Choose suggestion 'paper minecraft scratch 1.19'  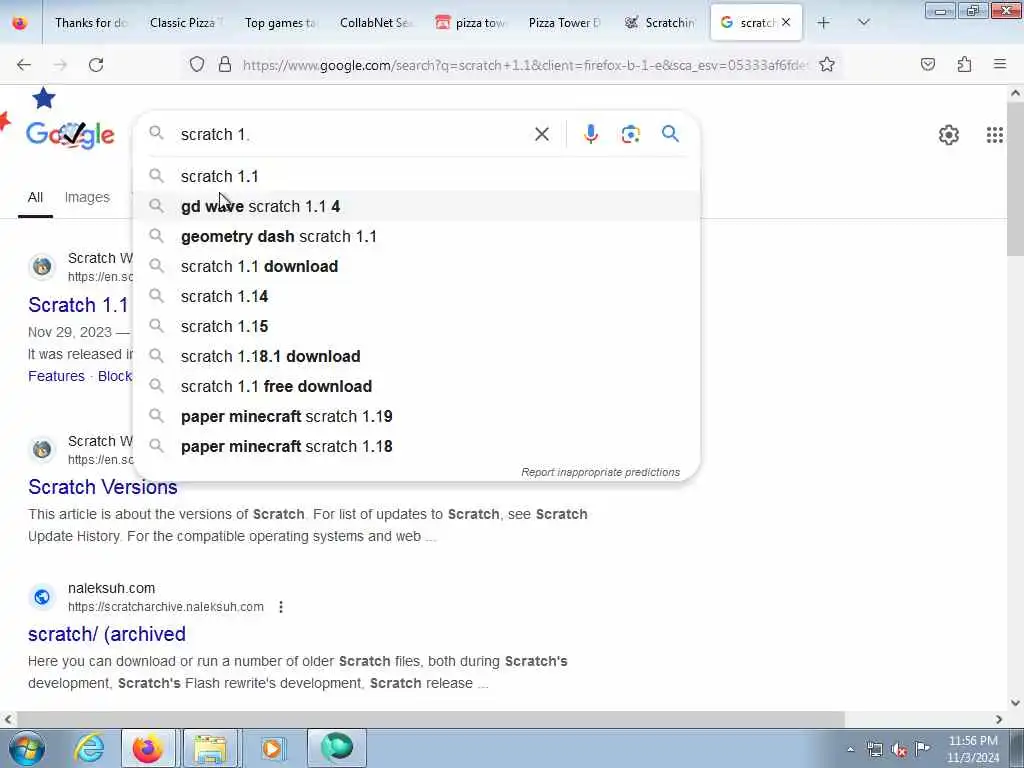(x=417, y=417)
